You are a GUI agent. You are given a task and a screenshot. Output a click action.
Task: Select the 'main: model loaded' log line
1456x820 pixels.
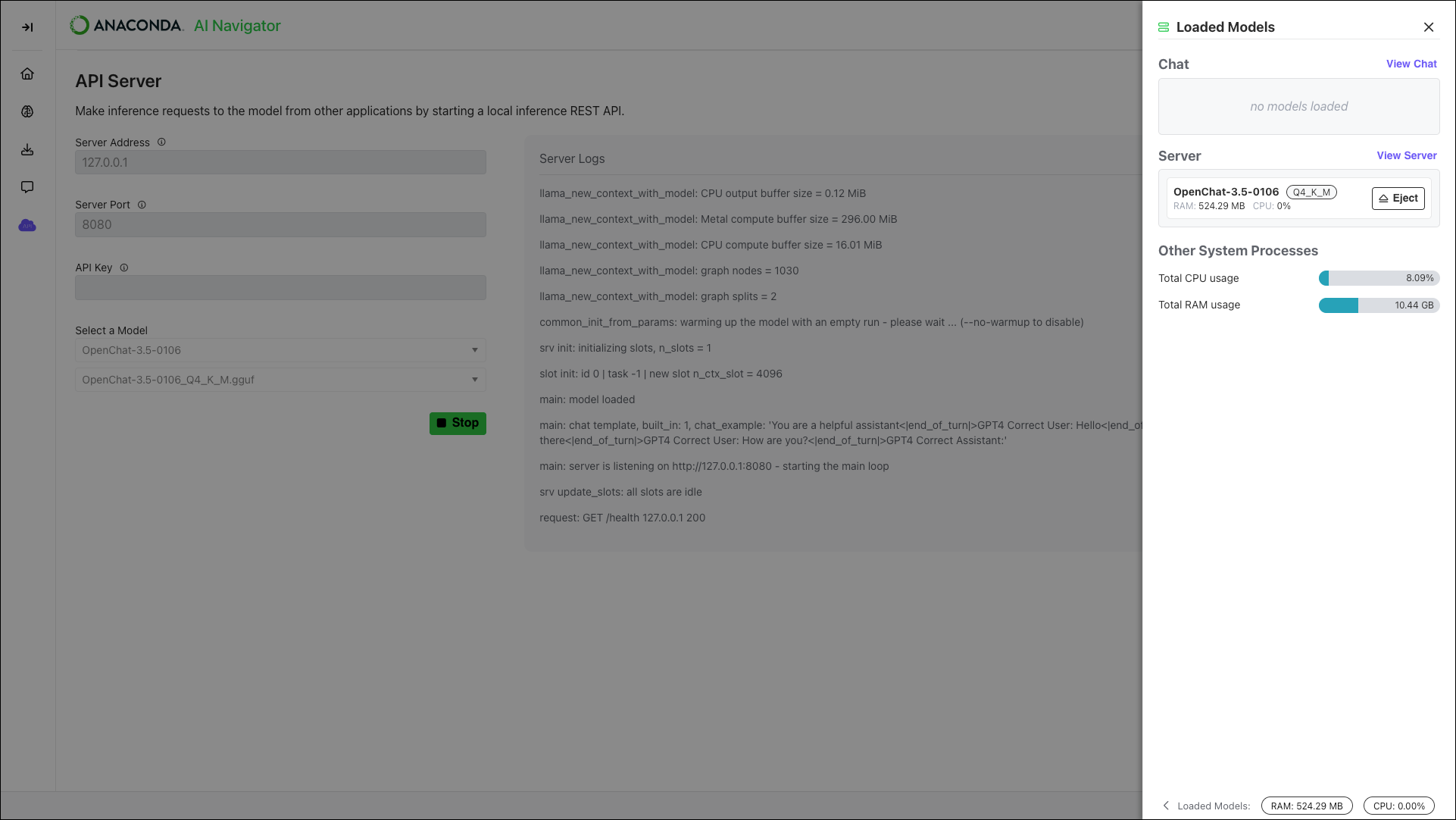tap(587, 399)
